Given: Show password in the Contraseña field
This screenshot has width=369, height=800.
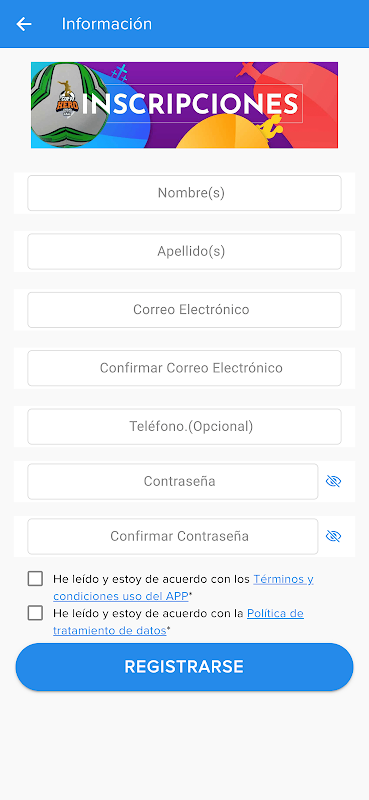Looking at the screenshot, I should point(333,481).
